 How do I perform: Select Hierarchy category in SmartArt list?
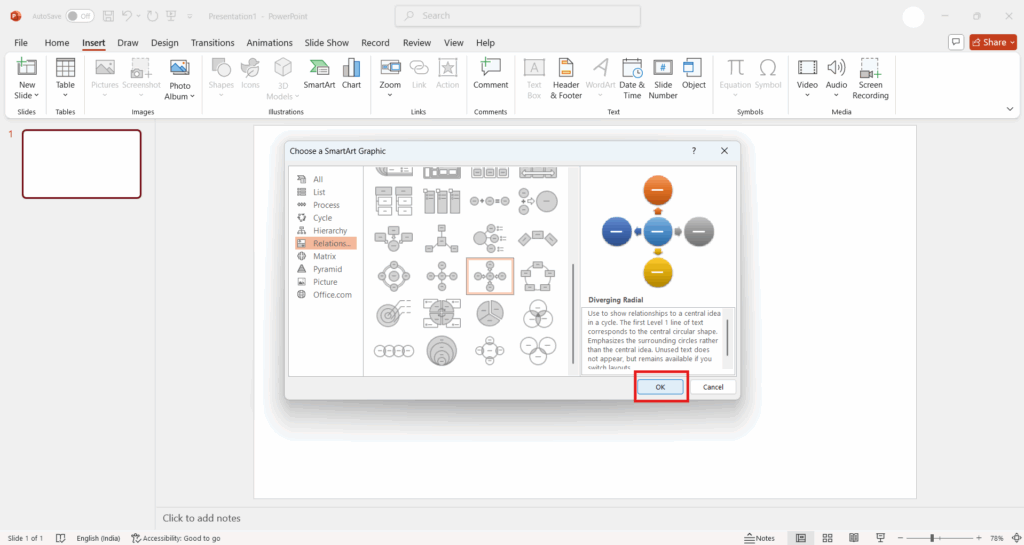click(330, 231)
